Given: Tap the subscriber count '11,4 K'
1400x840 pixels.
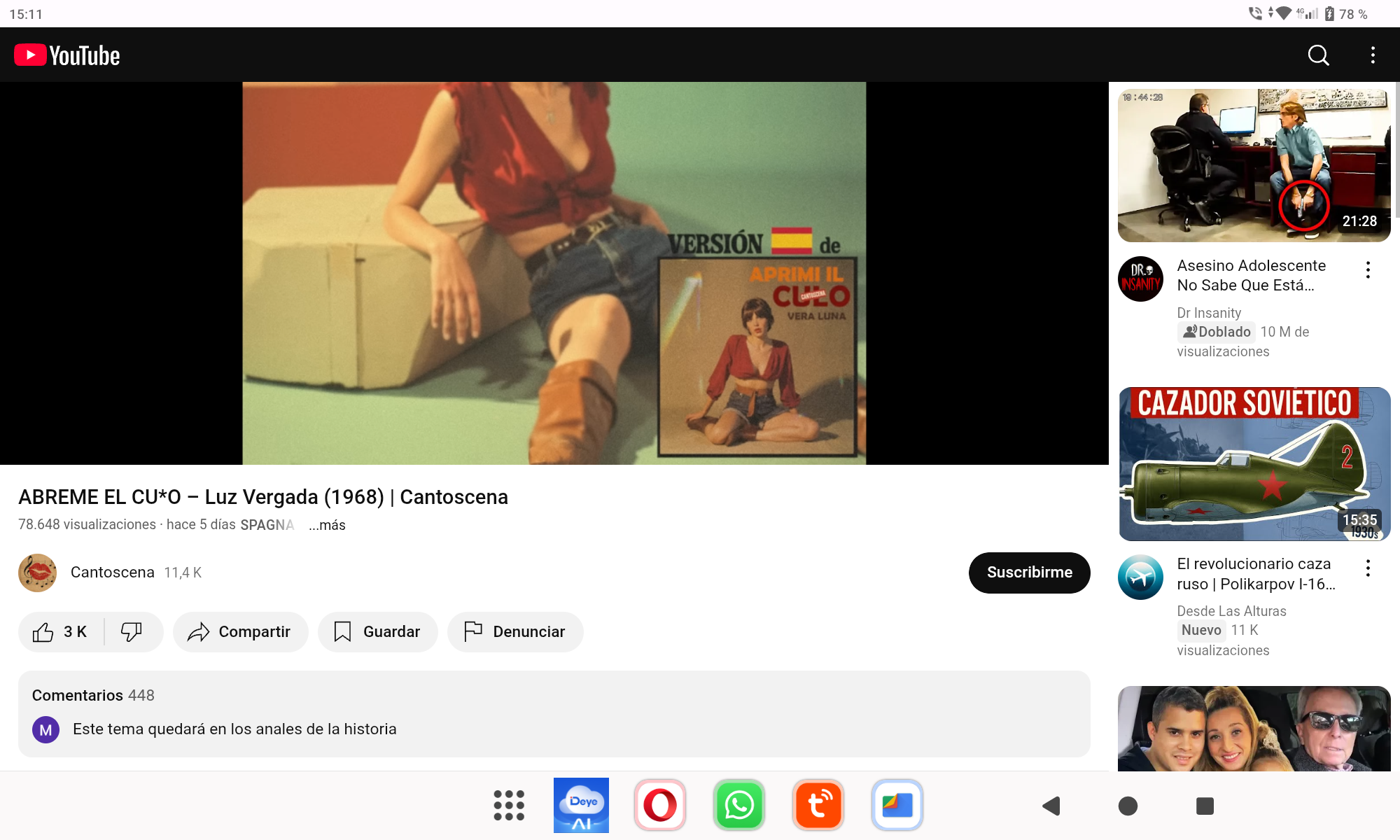Looking at the screenshot, I should click(x=183, y=573).
